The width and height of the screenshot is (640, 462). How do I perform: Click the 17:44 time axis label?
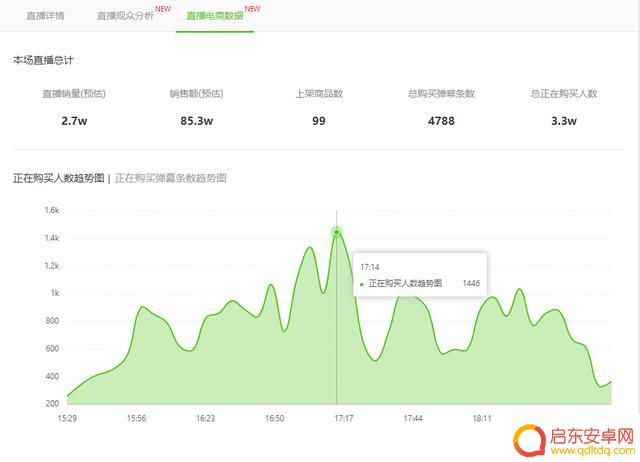tap(413, 418)
